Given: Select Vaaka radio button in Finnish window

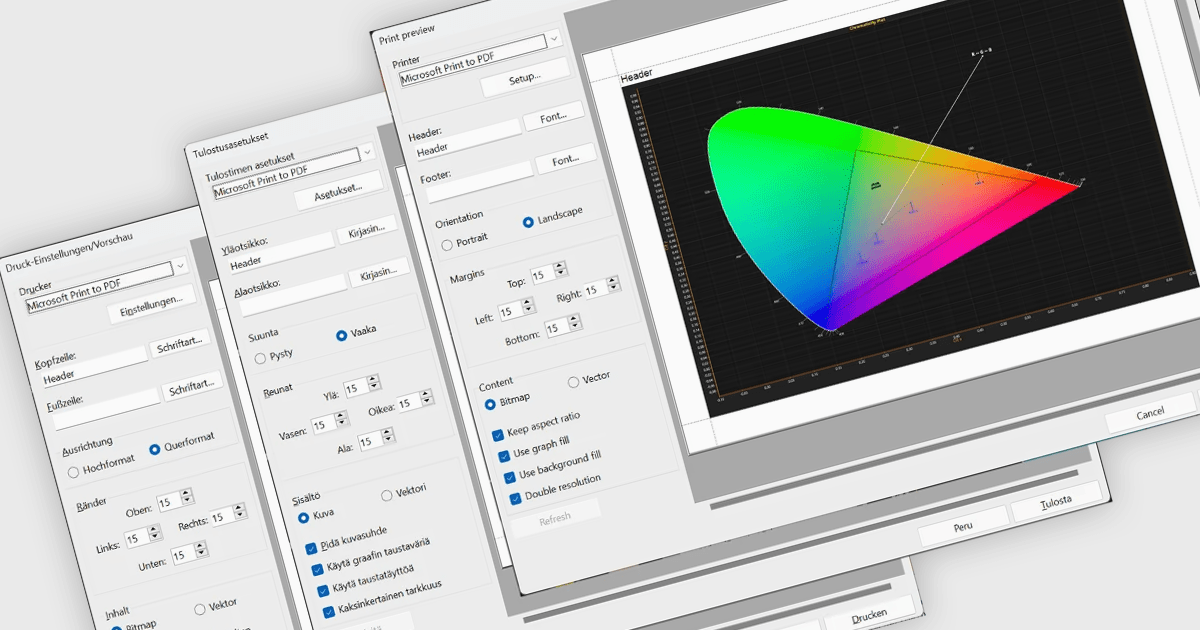Looking at the screenshot, I should coord(342,335).
